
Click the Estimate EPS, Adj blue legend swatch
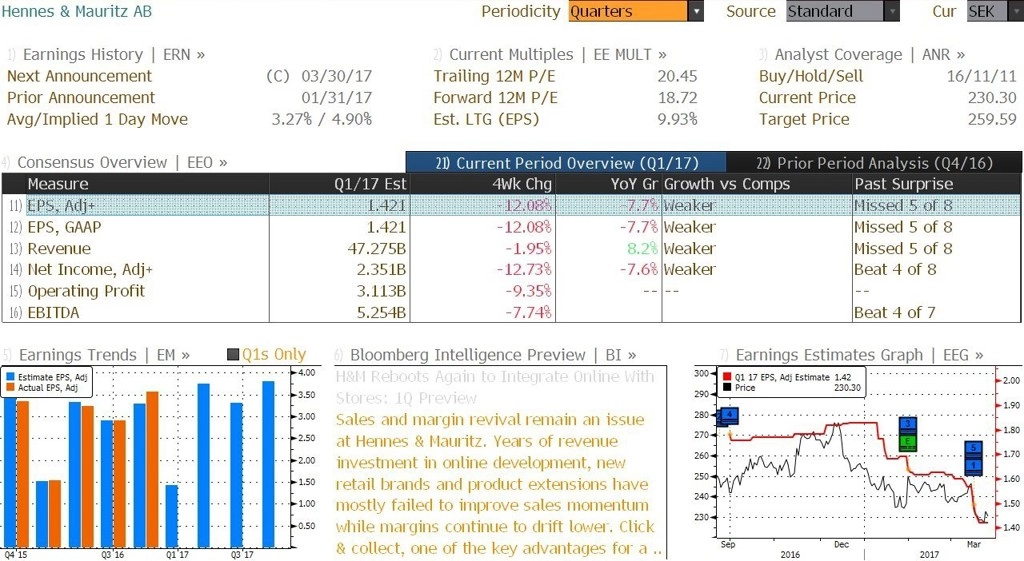tap(10, 377)
